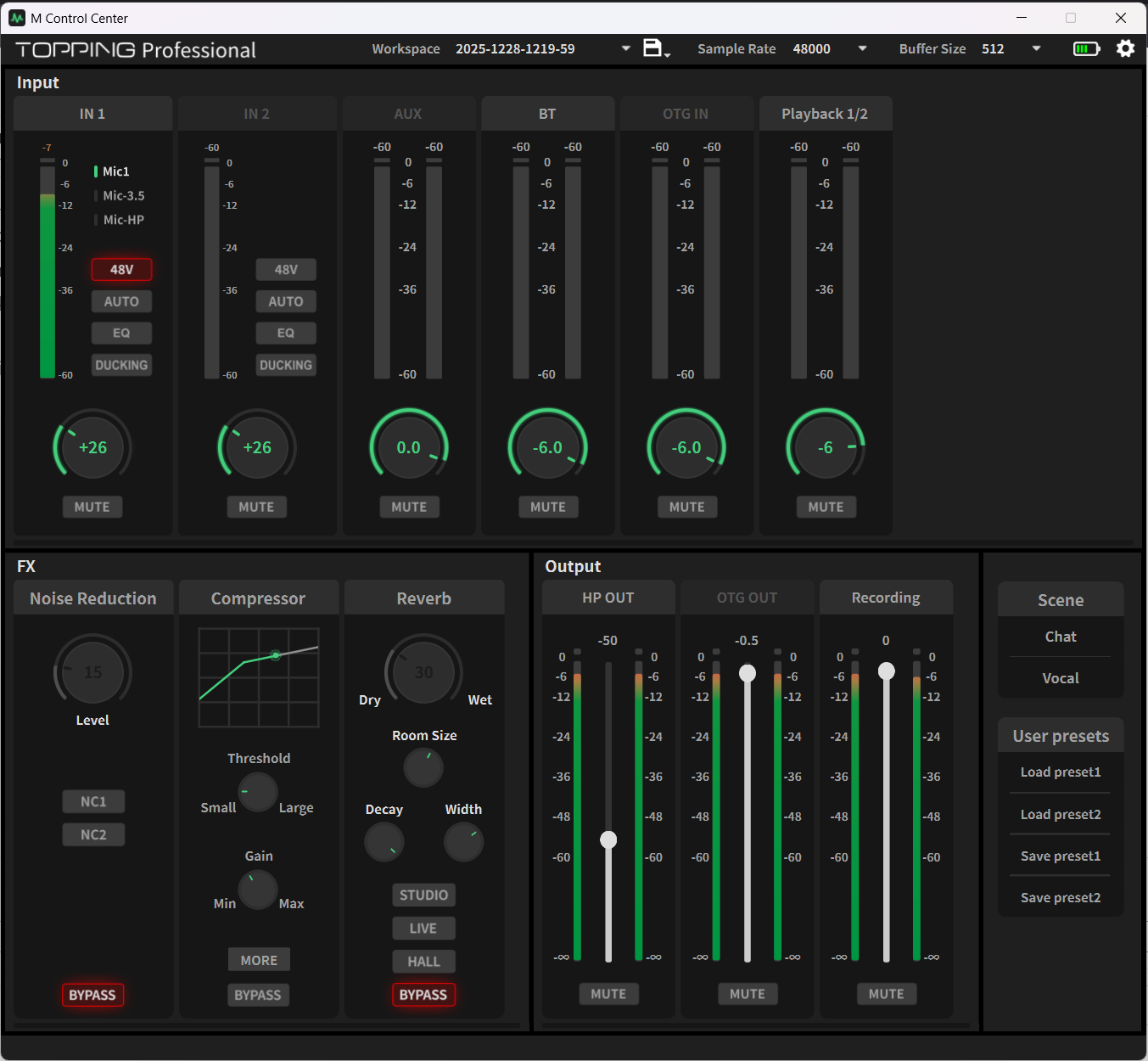Open the settings gear icon
This screenshot has height=1061, width=1148.
pyautogui.click(x=1125, y=48)
